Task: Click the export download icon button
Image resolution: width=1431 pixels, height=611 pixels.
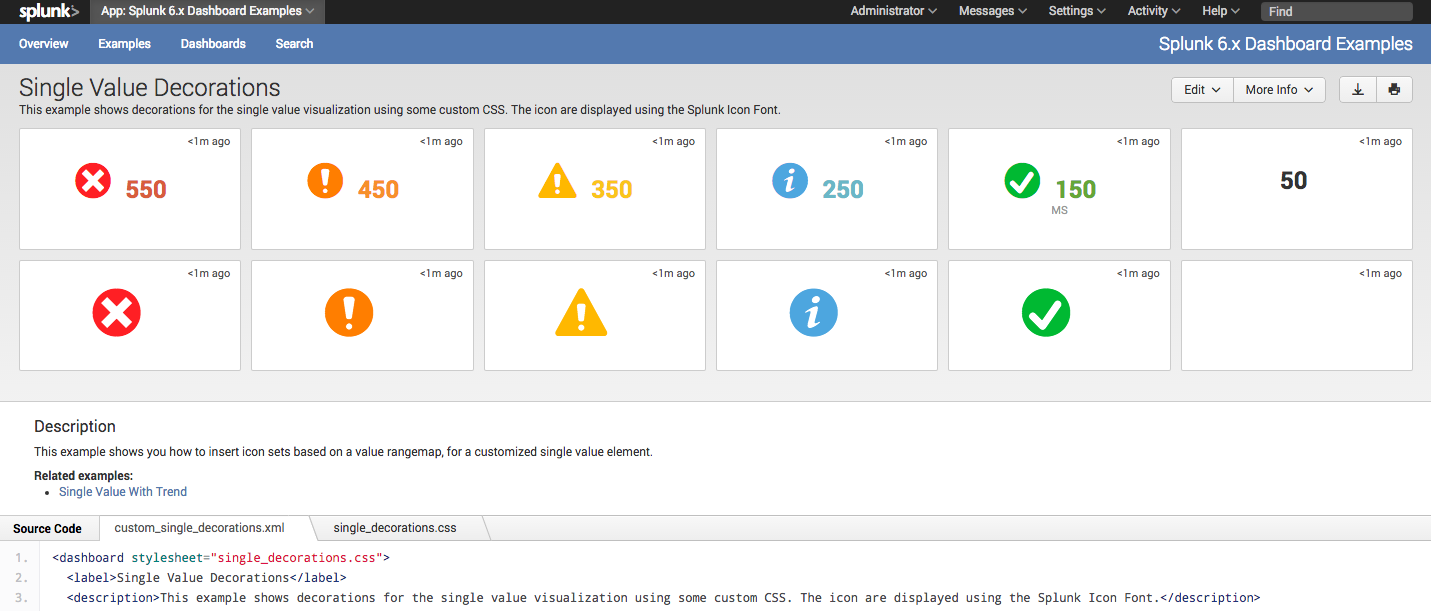Action: (1358, 90)
